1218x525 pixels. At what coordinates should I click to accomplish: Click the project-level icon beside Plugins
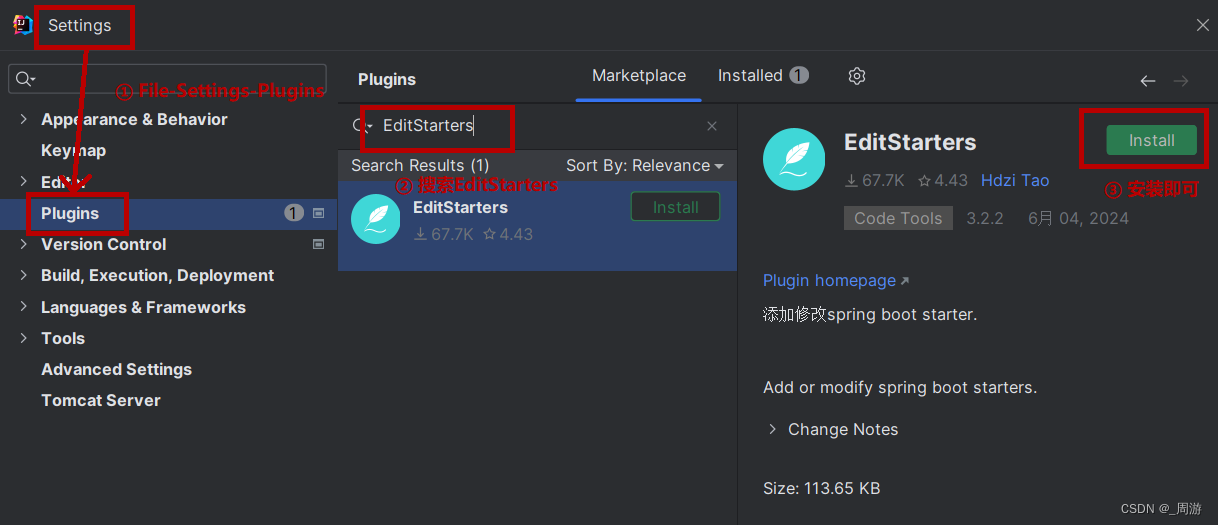pyautogui.click(x=319, y=213)
